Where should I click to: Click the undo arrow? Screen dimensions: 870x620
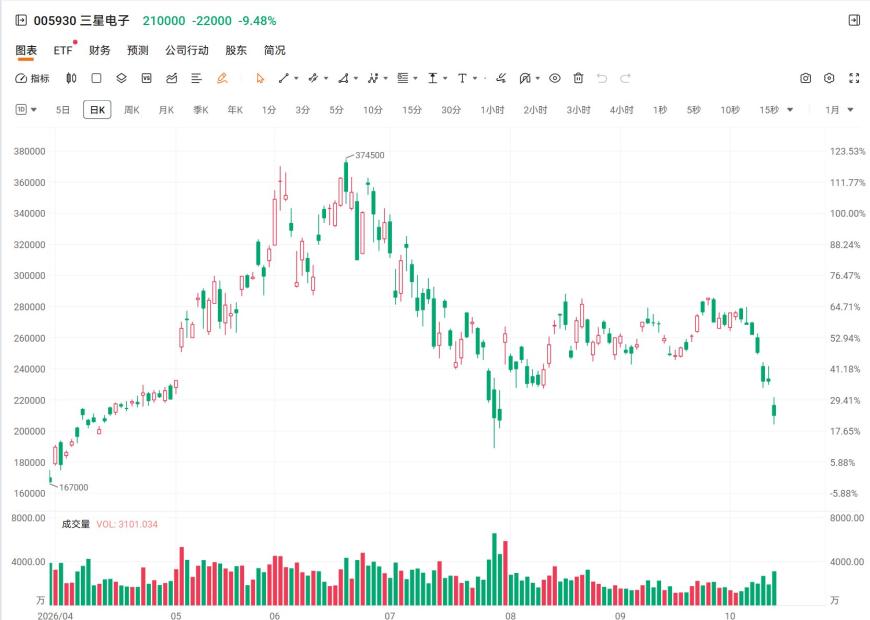pos(602,78)
